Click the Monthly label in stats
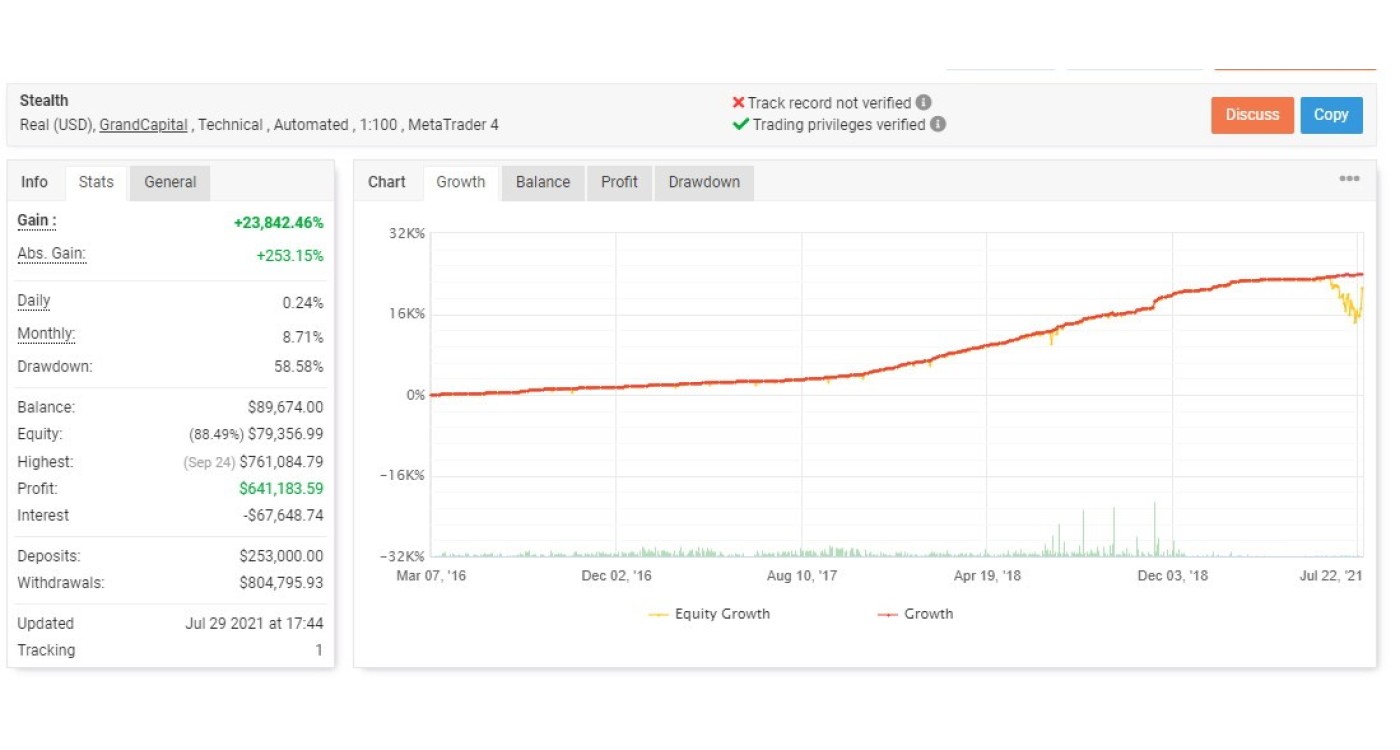1400x750 pixels. coord(46,335)
